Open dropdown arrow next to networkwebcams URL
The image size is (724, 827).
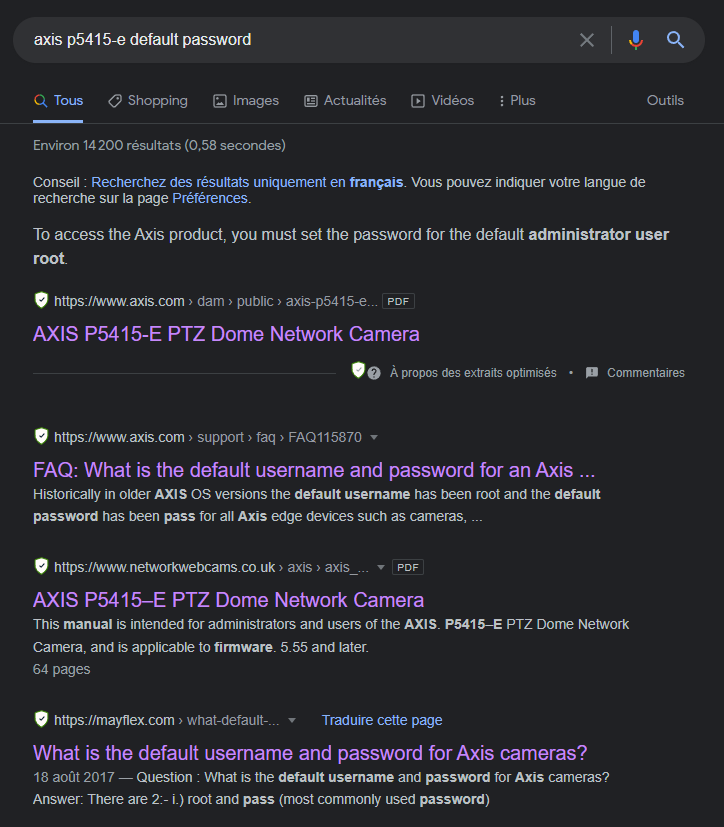point(380,567)
